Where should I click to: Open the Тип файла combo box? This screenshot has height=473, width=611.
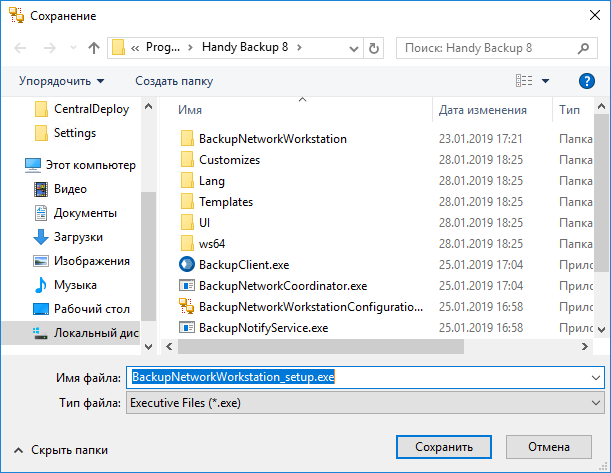[x=366, y=403]
